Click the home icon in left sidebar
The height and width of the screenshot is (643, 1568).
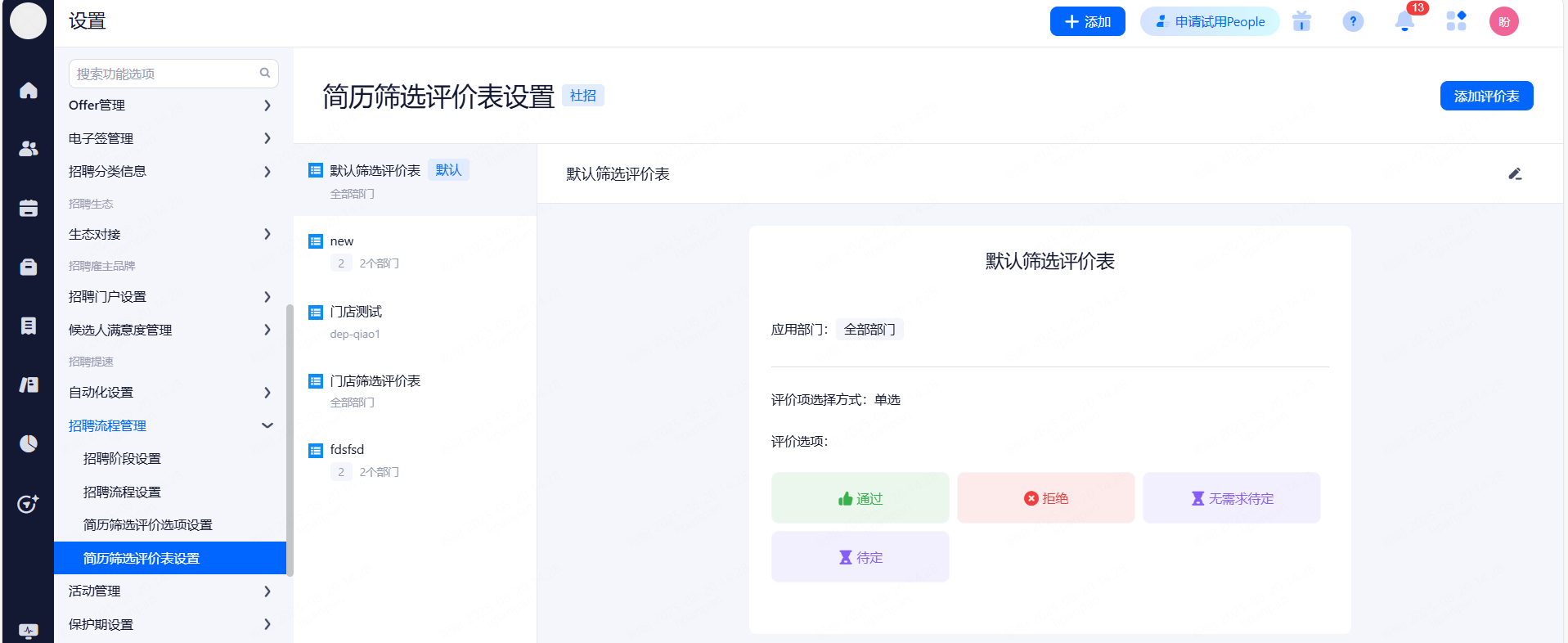(x=29, y=90)
